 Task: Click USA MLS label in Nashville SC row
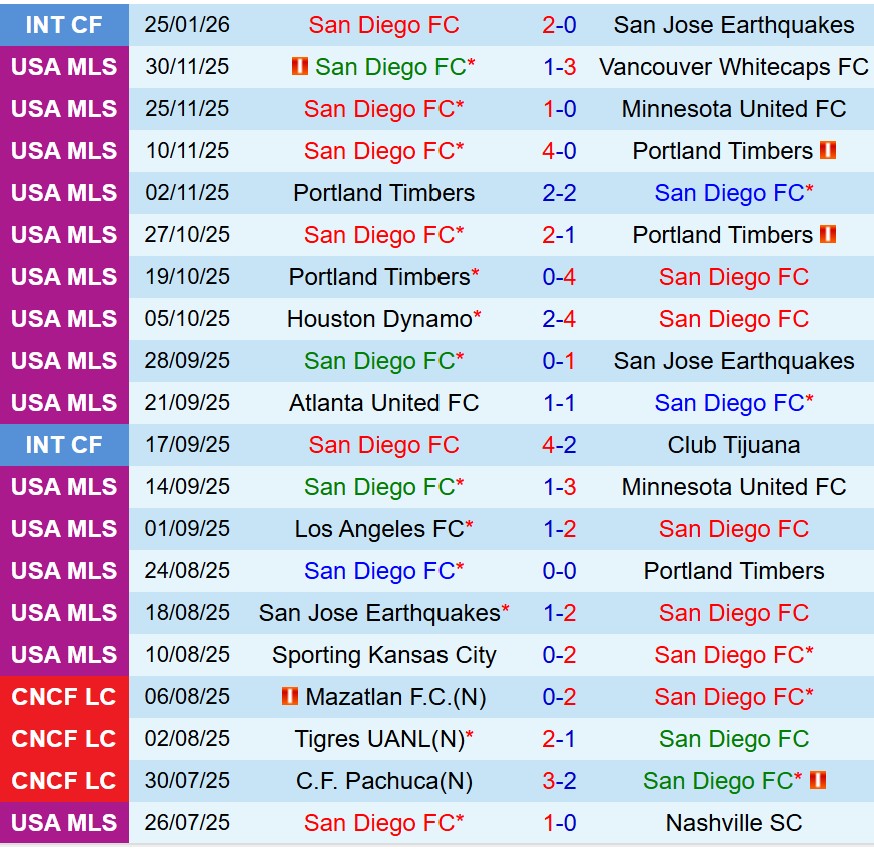pyautogui.click(x=64, y=823)
